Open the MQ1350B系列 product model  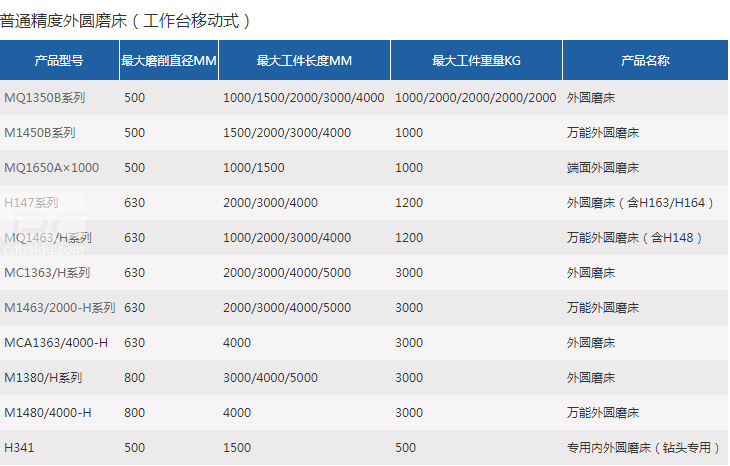pyautogui.click(x=45, y=98)
